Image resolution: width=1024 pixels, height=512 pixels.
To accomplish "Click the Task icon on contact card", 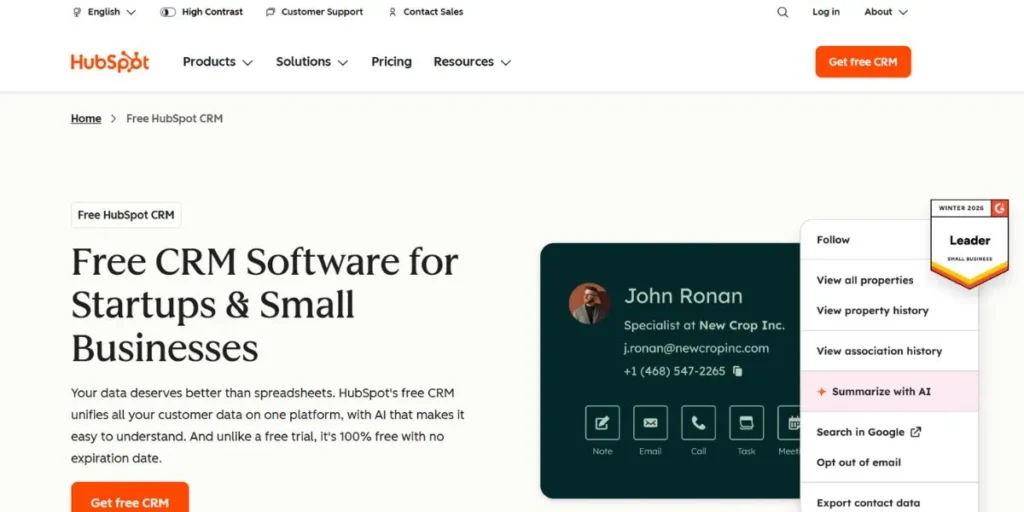I will (746, 423).
